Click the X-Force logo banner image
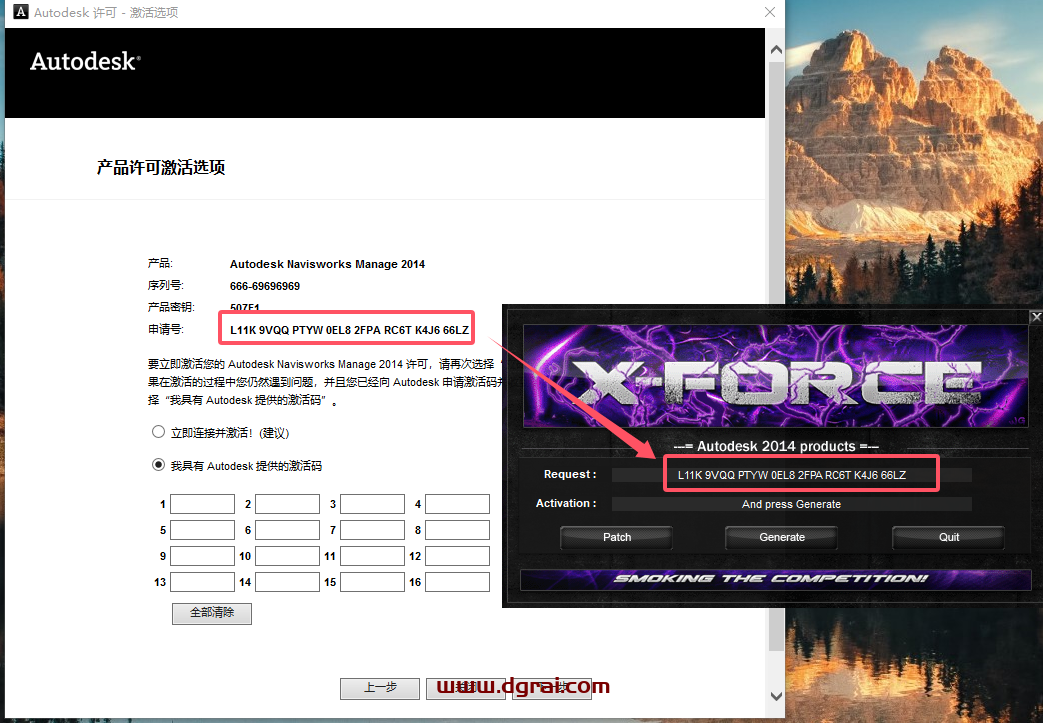 [x=776, y=376]
